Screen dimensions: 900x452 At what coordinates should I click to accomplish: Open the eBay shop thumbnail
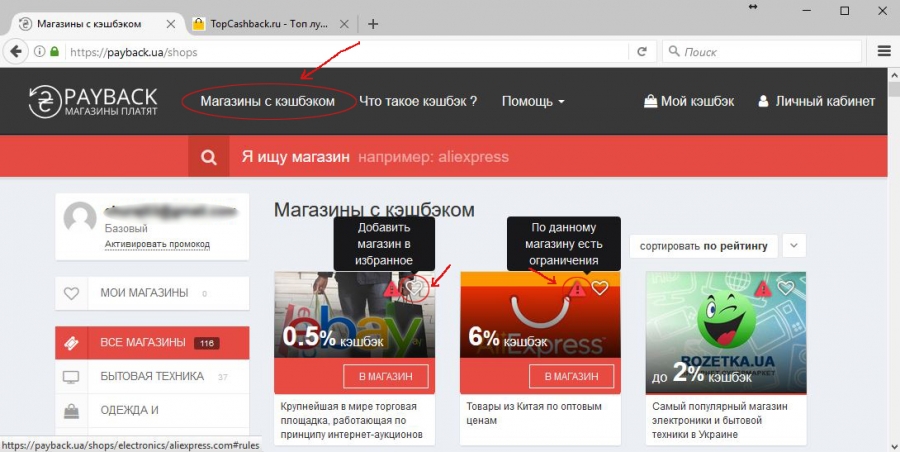(354, 315)
